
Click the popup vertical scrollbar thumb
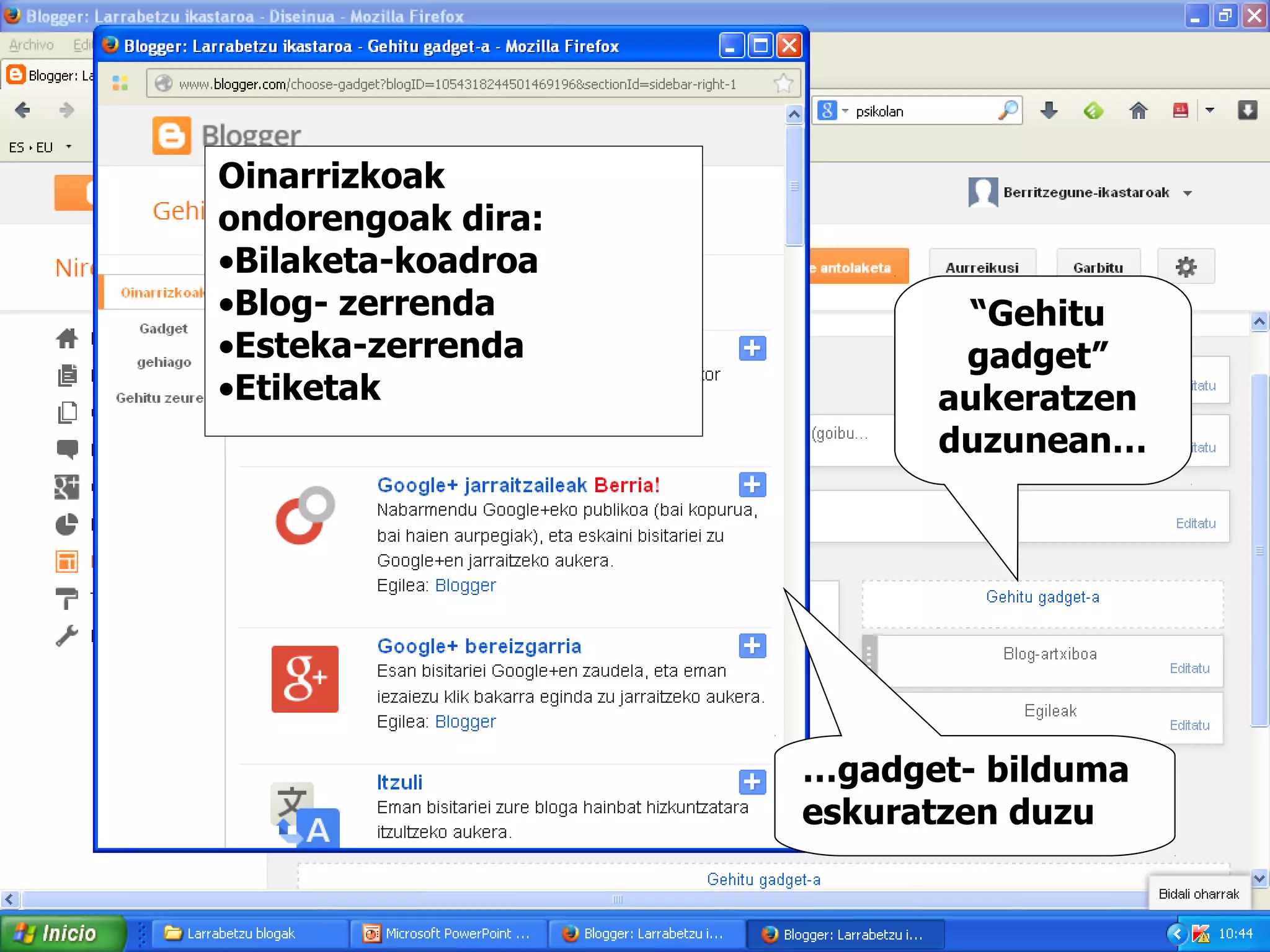point(794,186)
